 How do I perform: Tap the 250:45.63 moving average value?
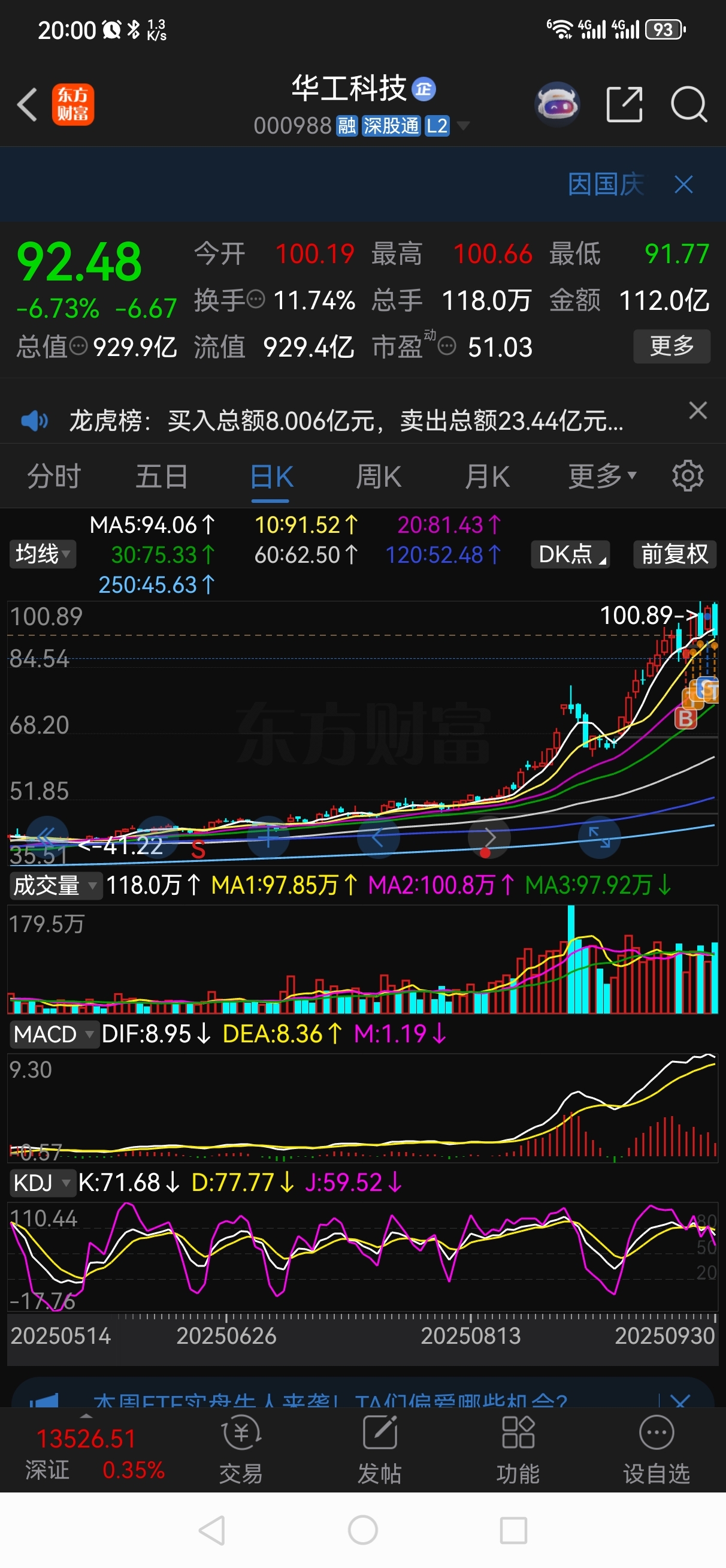point(157,584)
